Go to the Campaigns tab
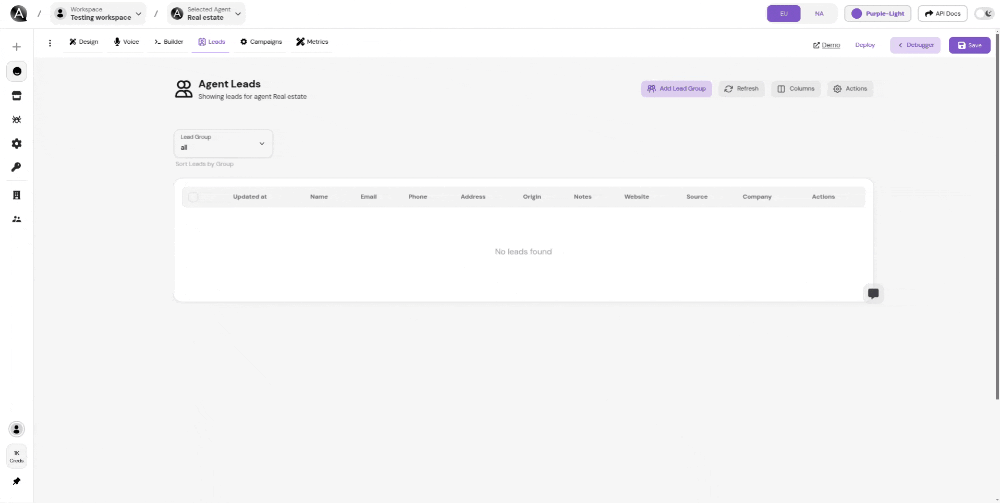The image size is (1000, 503). coord(261,42)
